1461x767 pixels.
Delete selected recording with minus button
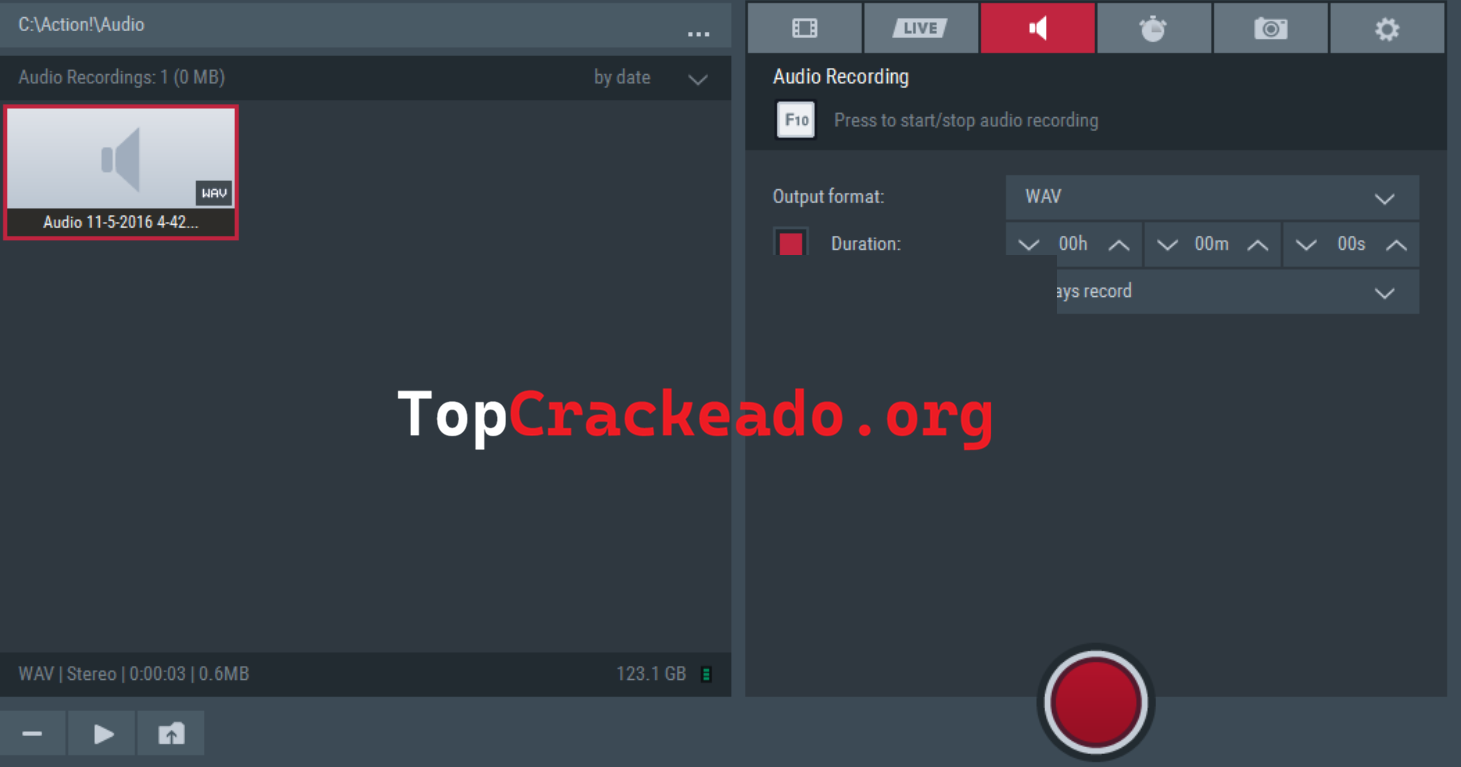point(32,734)
